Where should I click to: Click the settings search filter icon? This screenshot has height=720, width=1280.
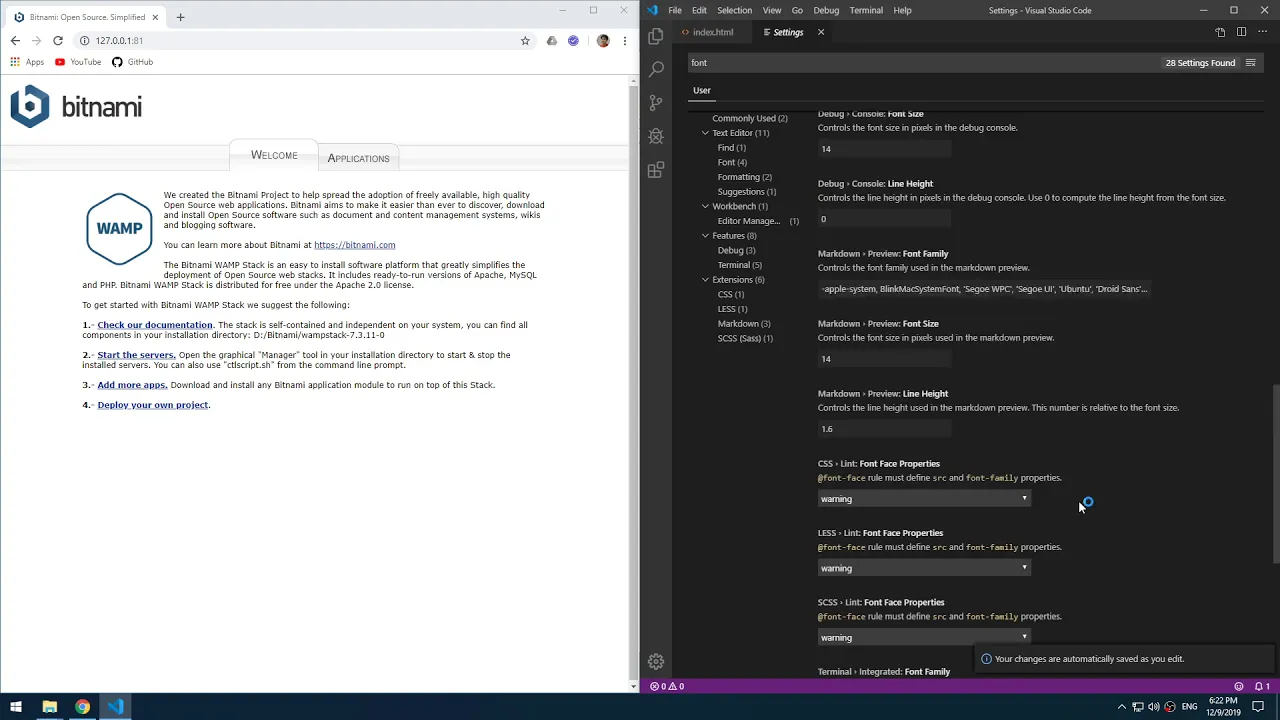pos(1250,62)
